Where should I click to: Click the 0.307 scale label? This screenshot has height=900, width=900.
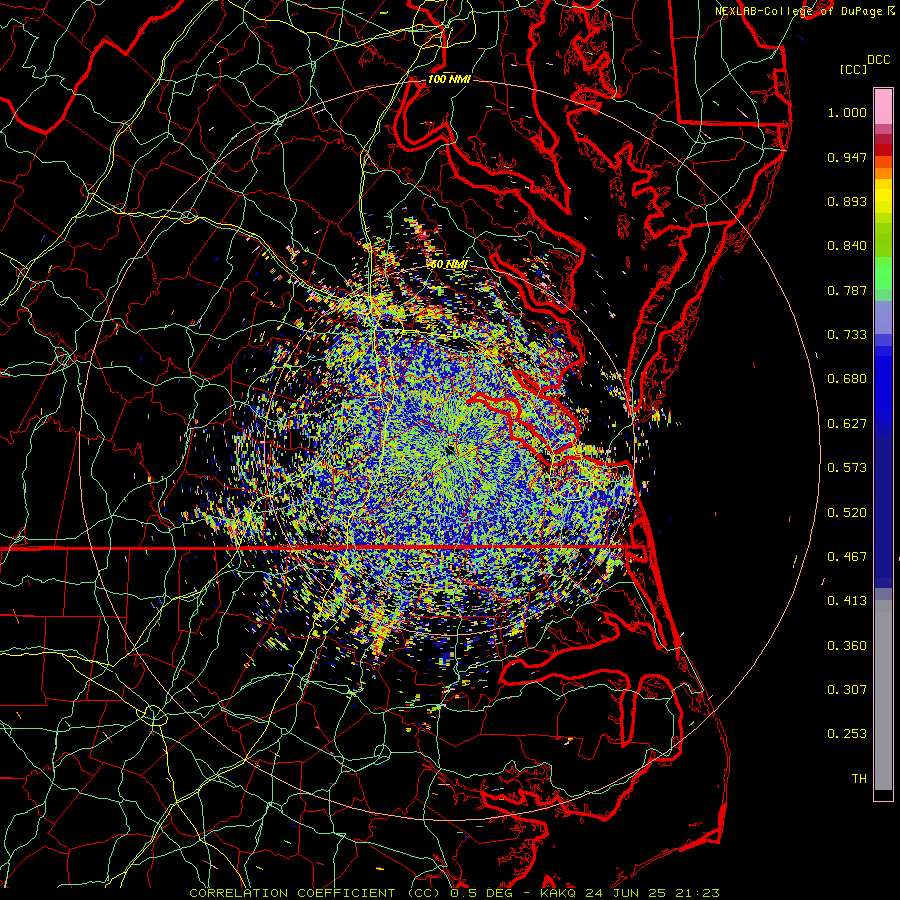click(x=847, y=690)
